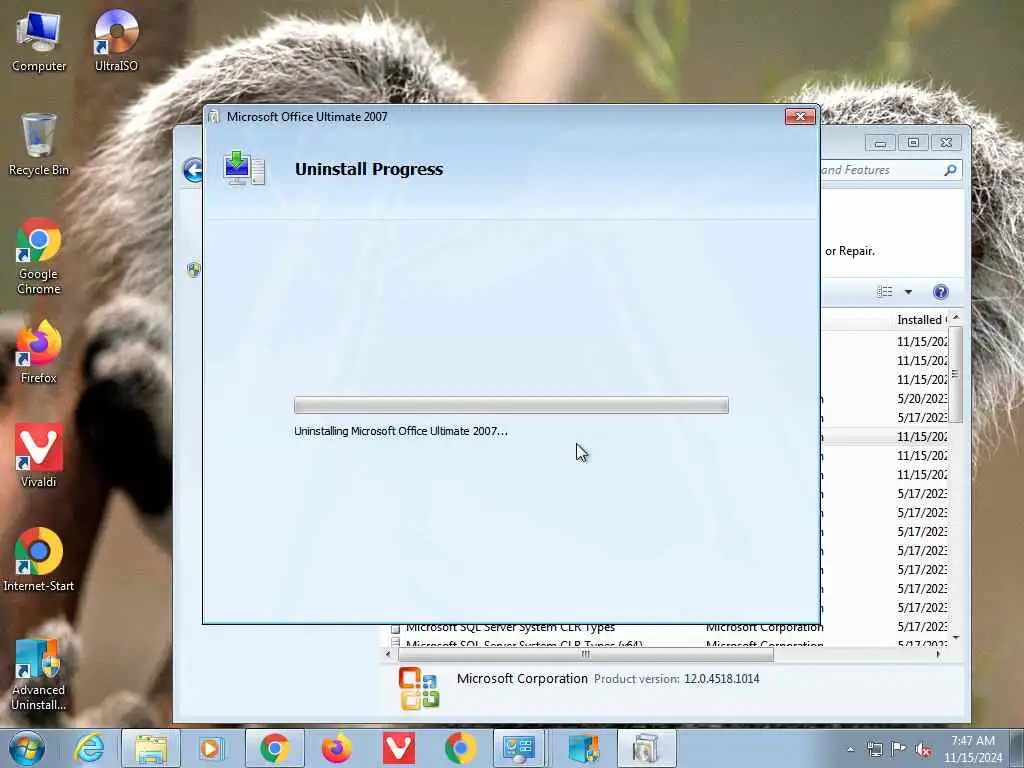Click the "Uninstalling Microsoft Office Ultimate 2007..." status text

pyautogui.click(x=400, y=431)
